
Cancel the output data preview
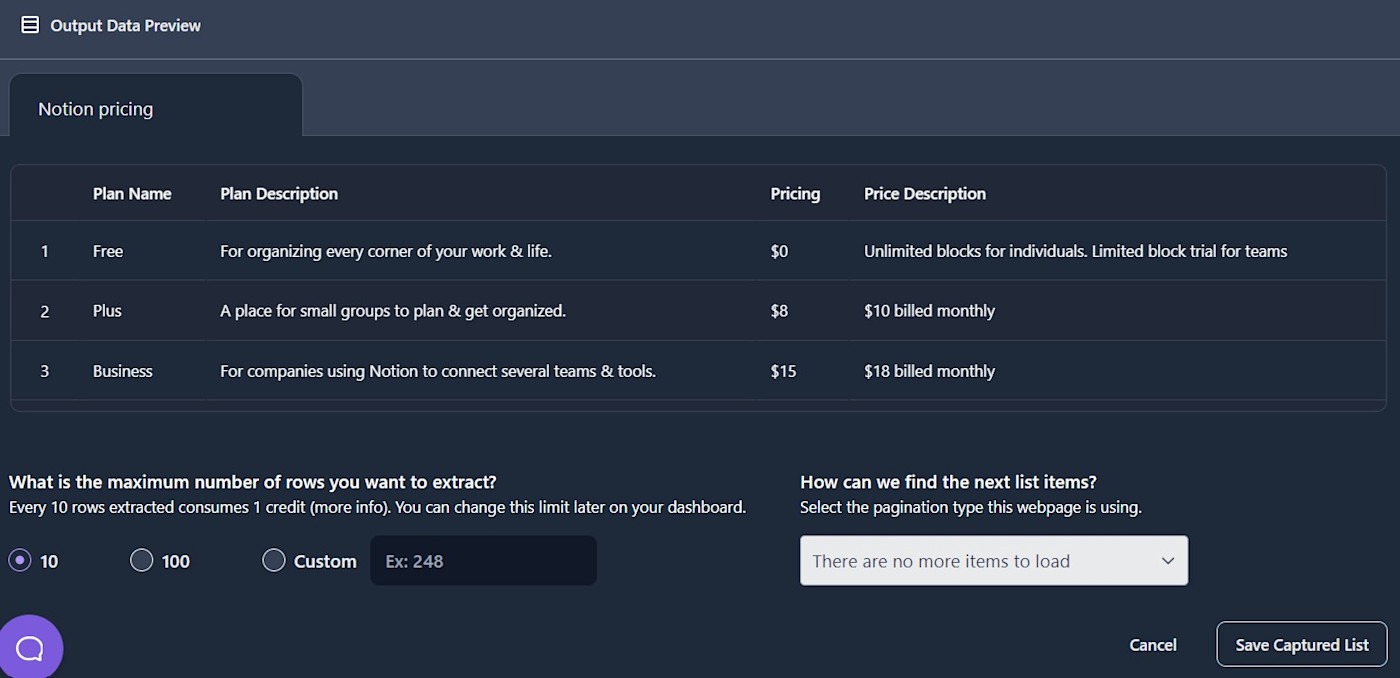point(1153,645)
